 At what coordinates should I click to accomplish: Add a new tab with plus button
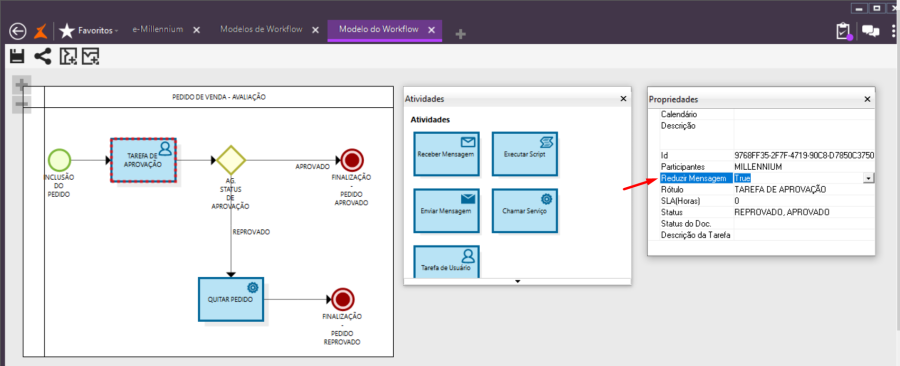pyautogui.click(x=460, y=34)
